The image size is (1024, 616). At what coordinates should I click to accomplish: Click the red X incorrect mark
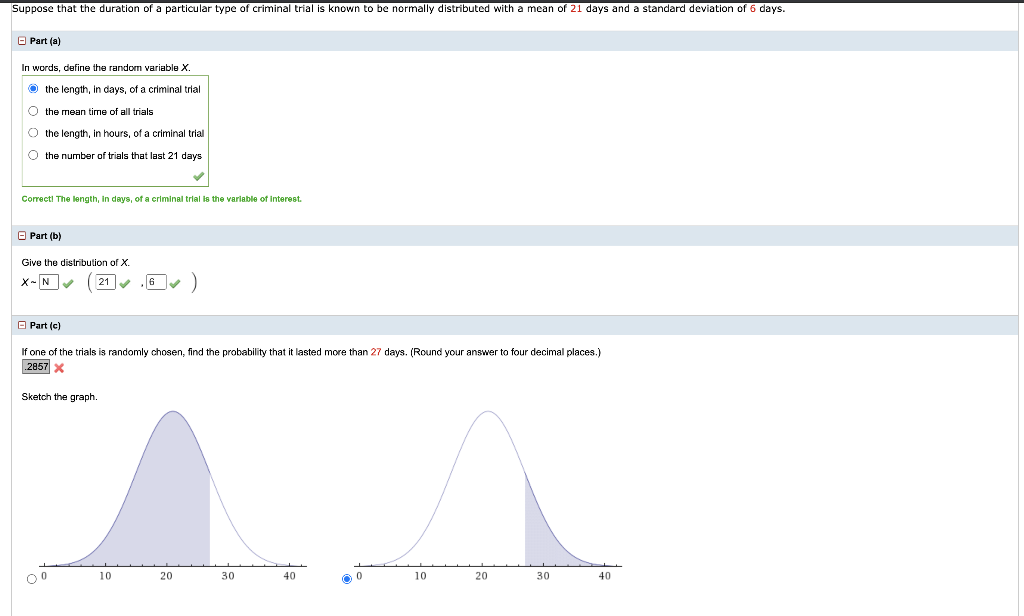point(59,368)
